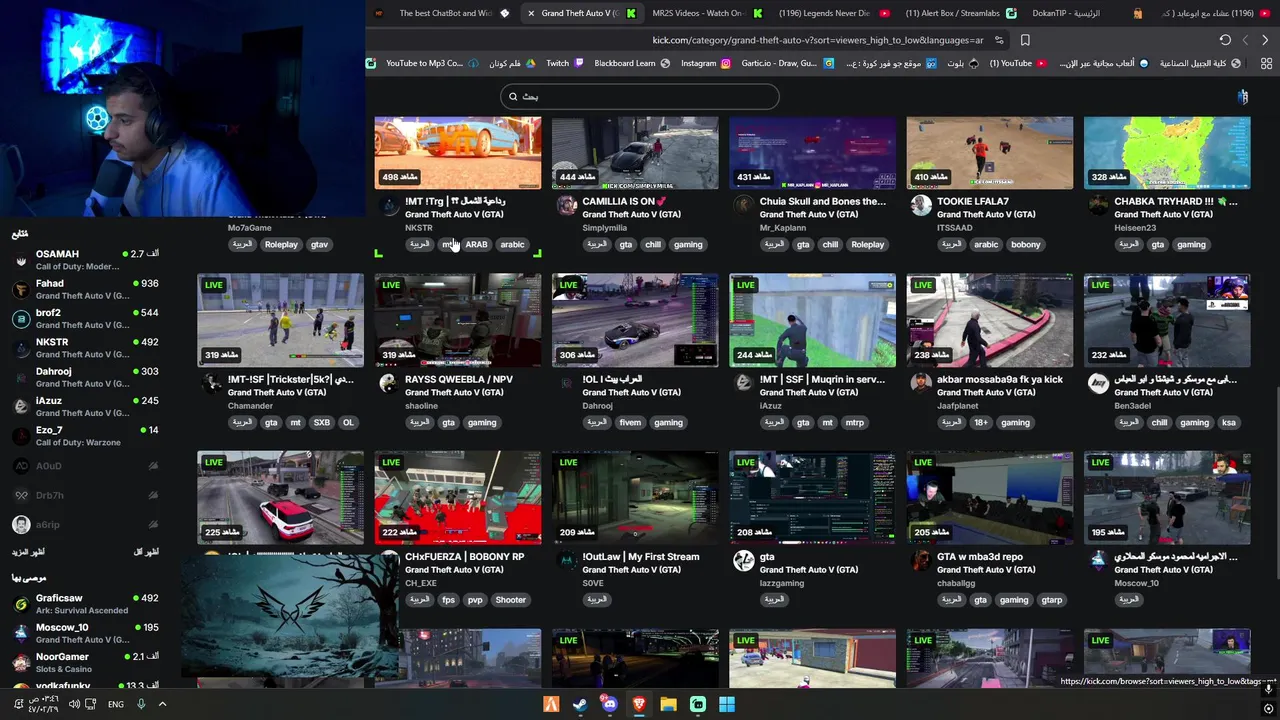Viewport: 1280px width, 720px height.
Task: Open Dahrooj channel in sidebar
Action: point(85,377)
